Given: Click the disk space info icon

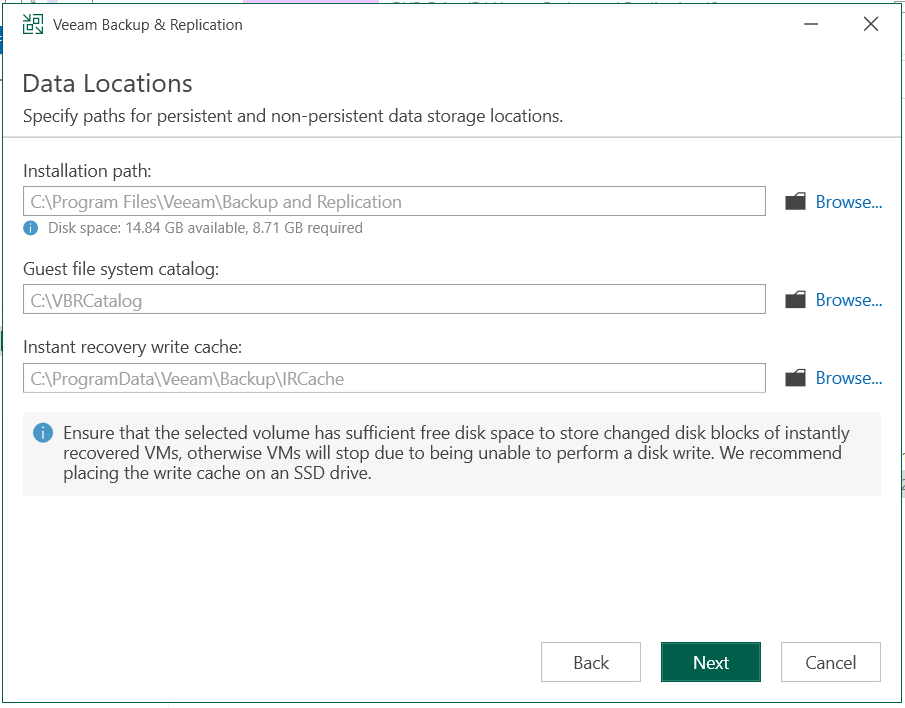Looking at the screenshot, I should pos(32,228).
